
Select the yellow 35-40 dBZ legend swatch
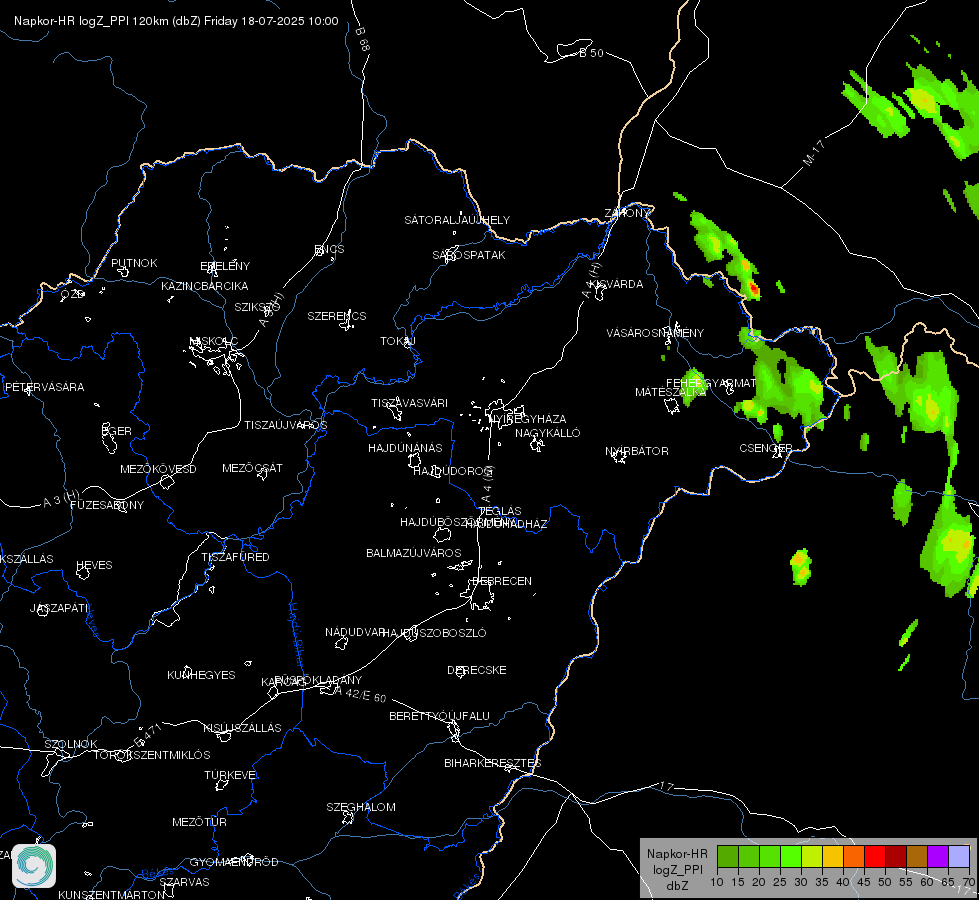point(833,857)
